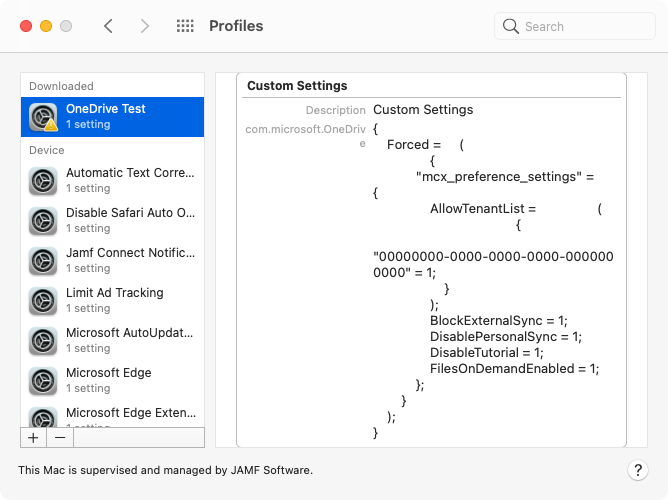668x500 pixels.
Task: Select the Microsoft Edge profile
Action: coord(112,381)
